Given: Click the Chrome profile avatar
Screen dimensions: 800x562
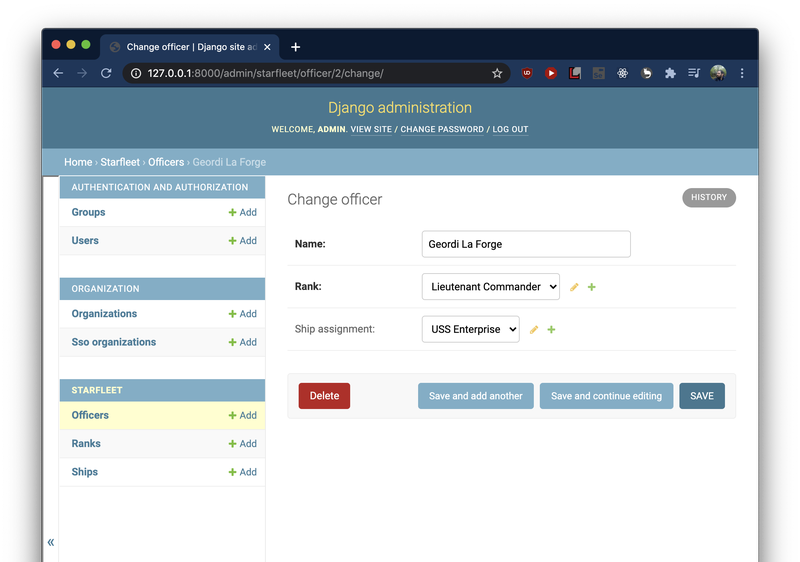Looking at the screenshot, I should tap(718, 73).
